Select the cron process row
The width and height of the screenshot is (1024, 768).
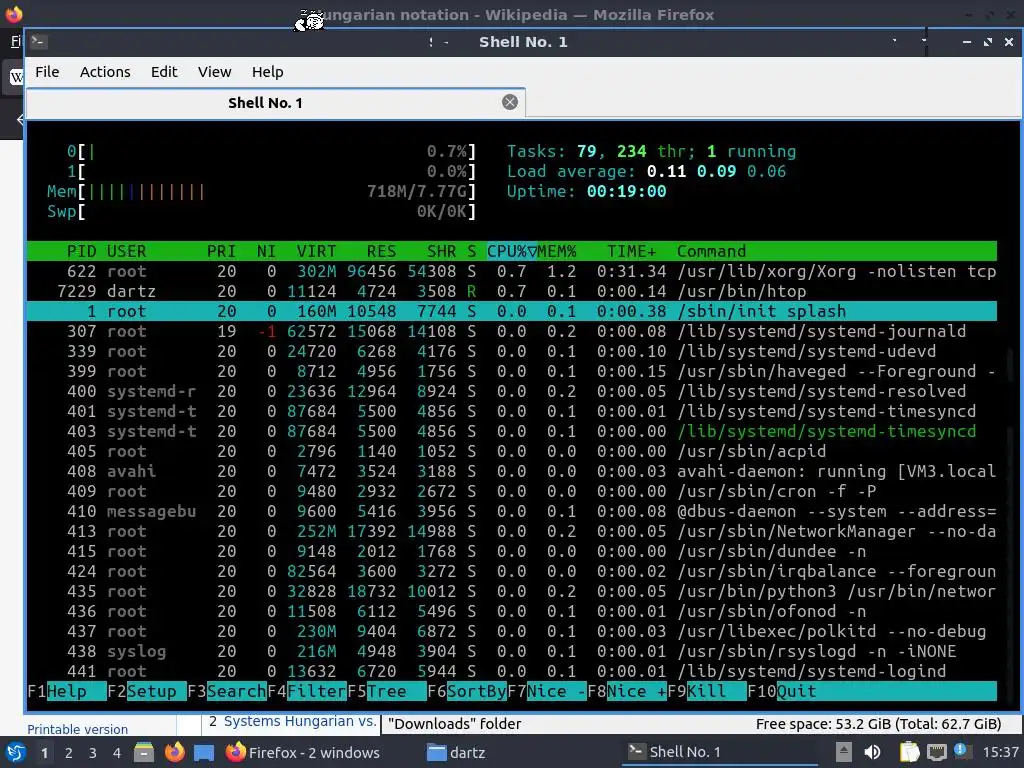(x=512, y=491)
